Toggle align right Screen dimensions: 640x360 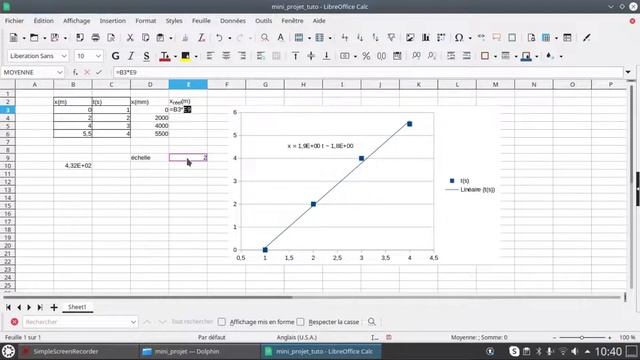[242, 56]
